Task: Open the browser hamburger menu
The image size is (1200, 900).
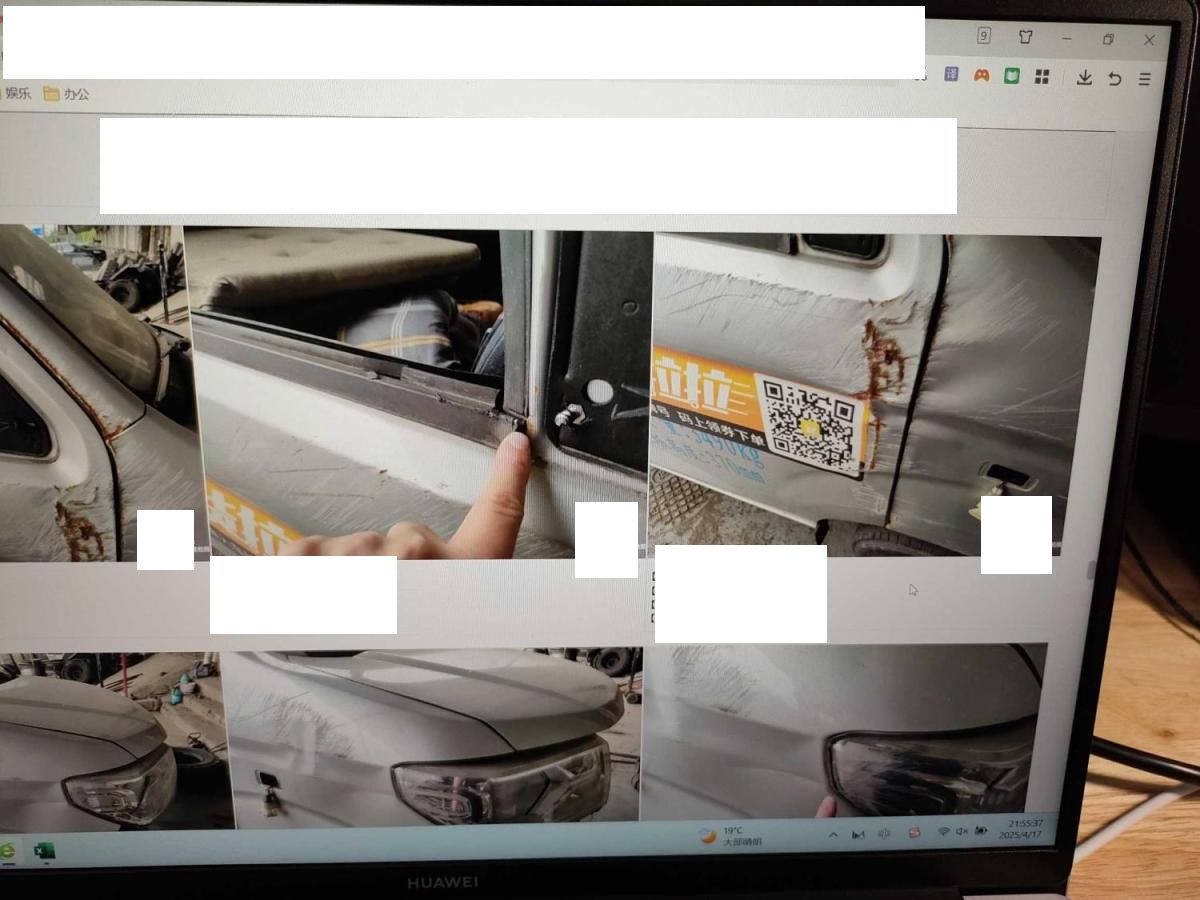Action: click(x=1145, y=79)
